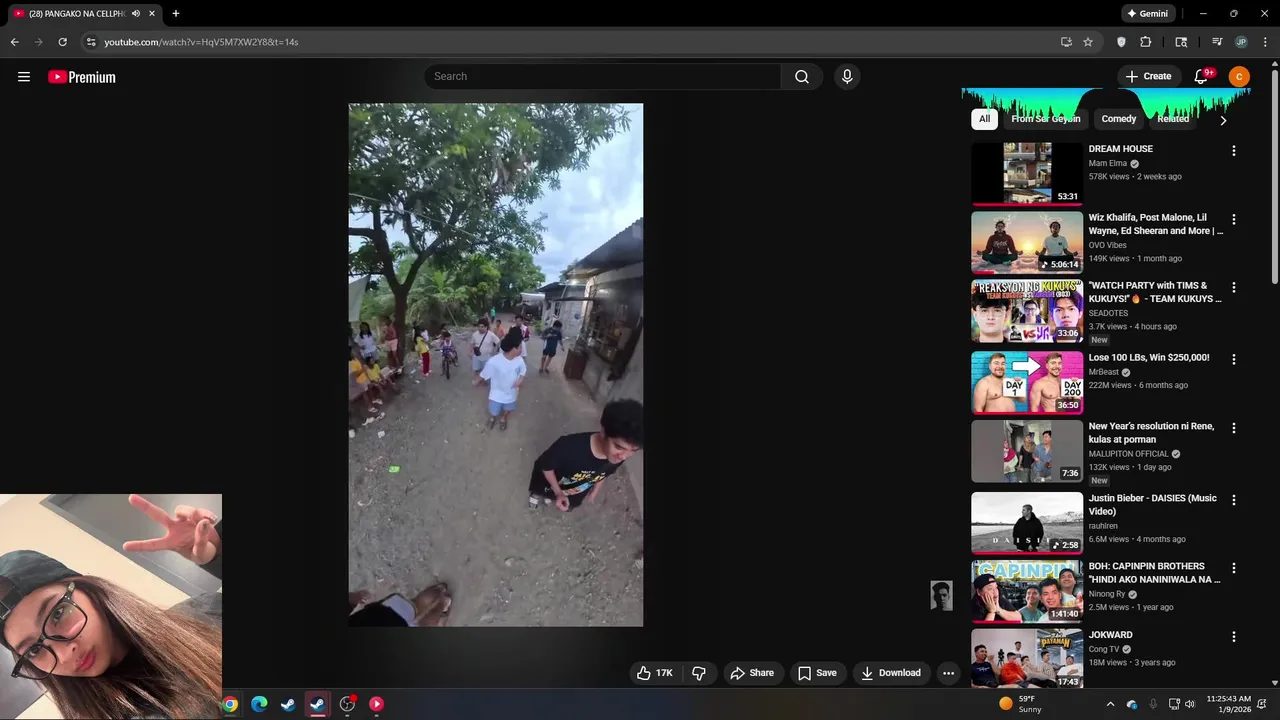Screen dimensions: 1280x720
Task: Open options for Justin Bieber DAISIES video
Action: (x=1233, y=500)
